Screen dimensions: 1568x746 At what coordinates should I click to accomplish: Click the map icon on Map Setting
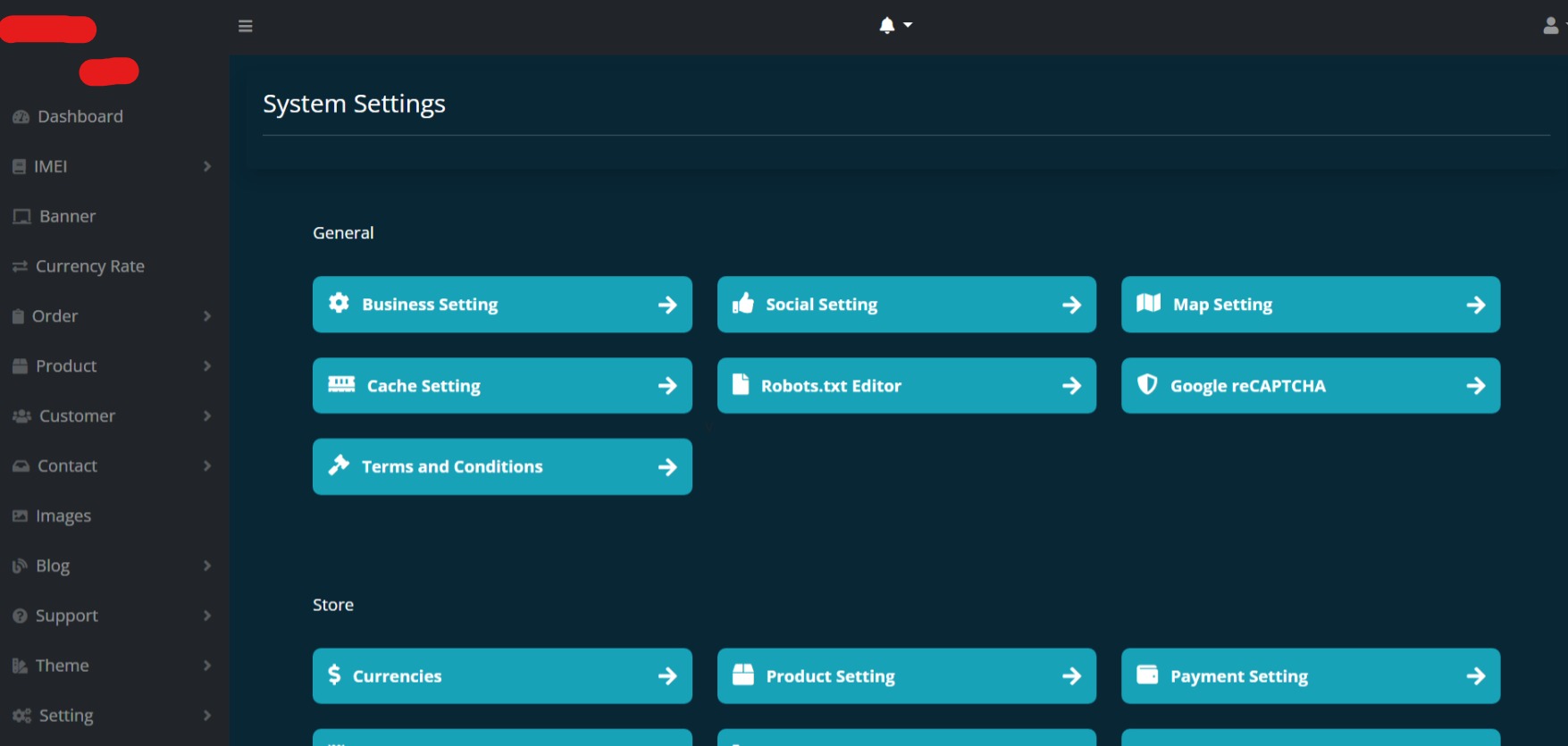click(x=1149, y=303)
